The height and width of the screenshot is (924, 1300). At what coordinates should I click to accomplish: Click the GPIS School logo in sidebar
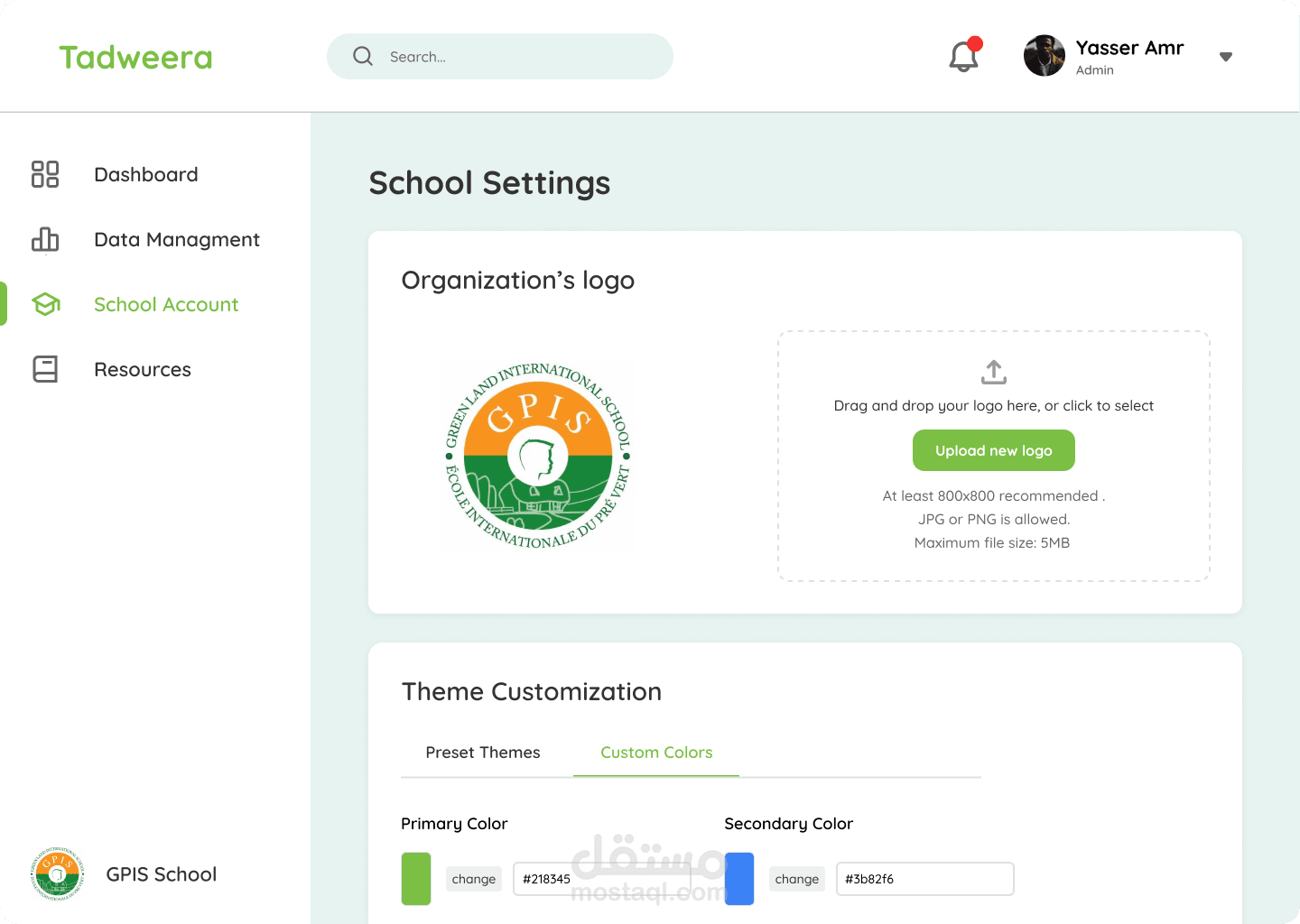(x=57, y=873)
